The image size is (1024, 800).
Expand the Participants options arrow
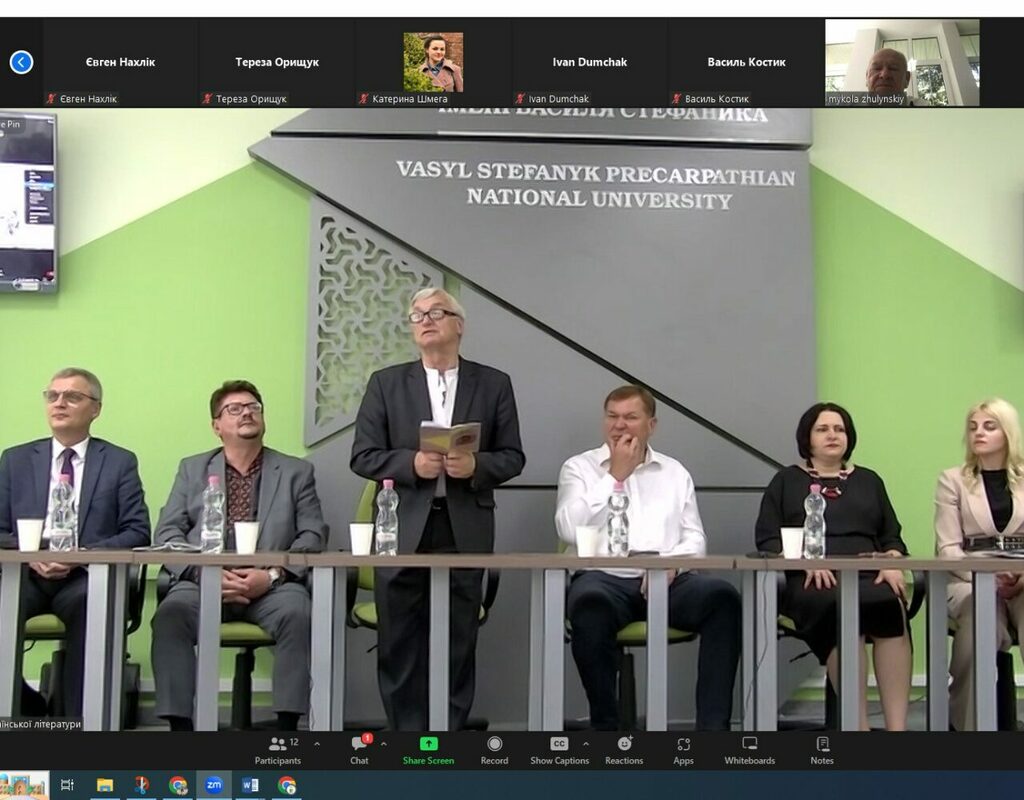click(317, 744)
